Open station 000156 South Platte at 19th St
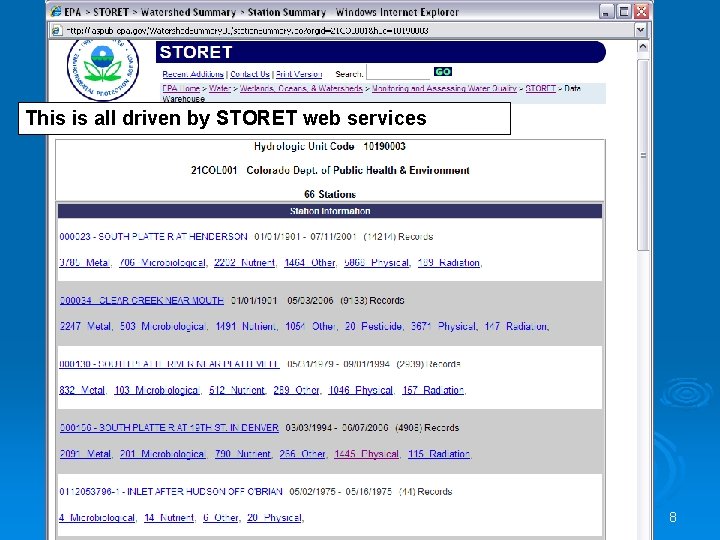 pos(169,428)
